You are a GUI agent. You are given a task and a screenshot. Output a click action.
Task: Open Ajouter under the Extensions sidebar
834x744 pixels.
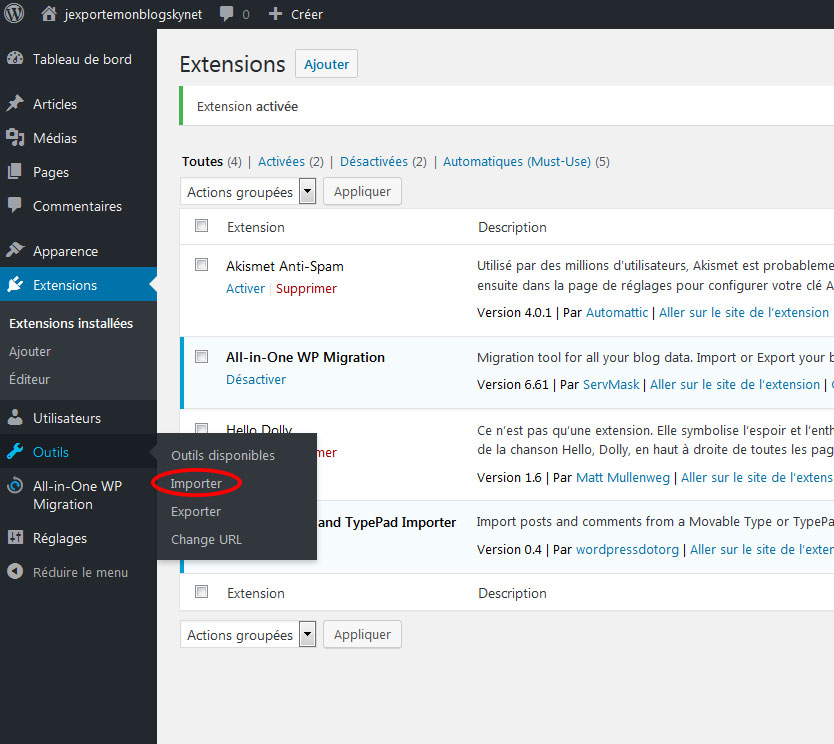(30, 352)
